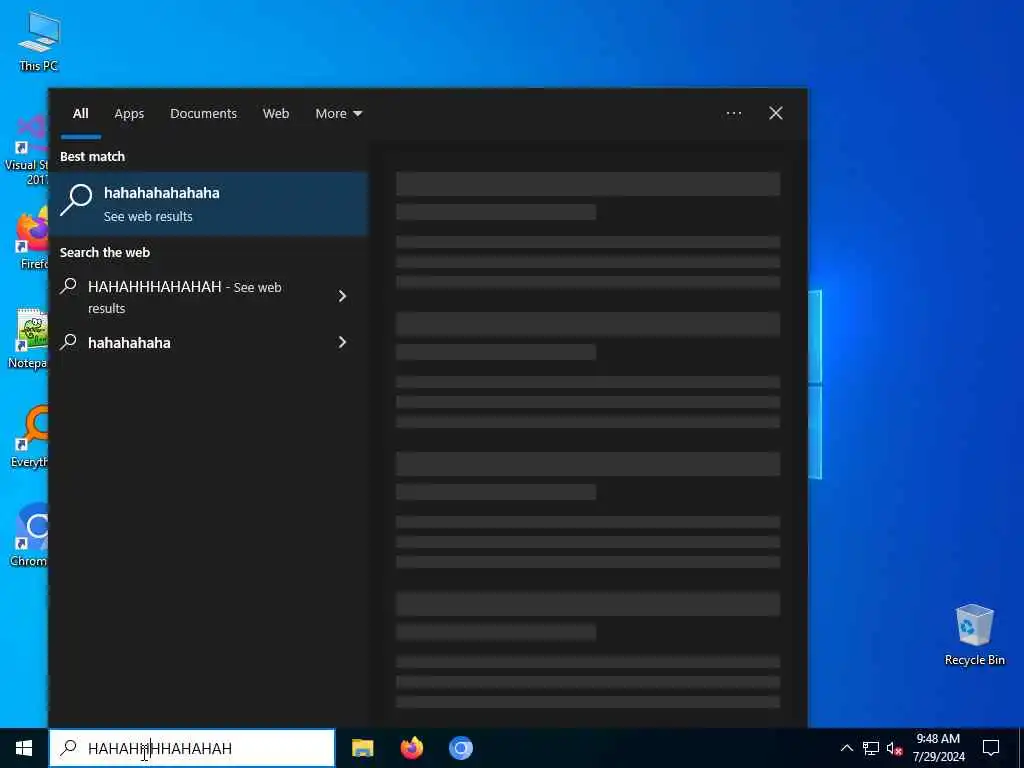Click the search magnifier in taskbar box

[x=69, y=748]
